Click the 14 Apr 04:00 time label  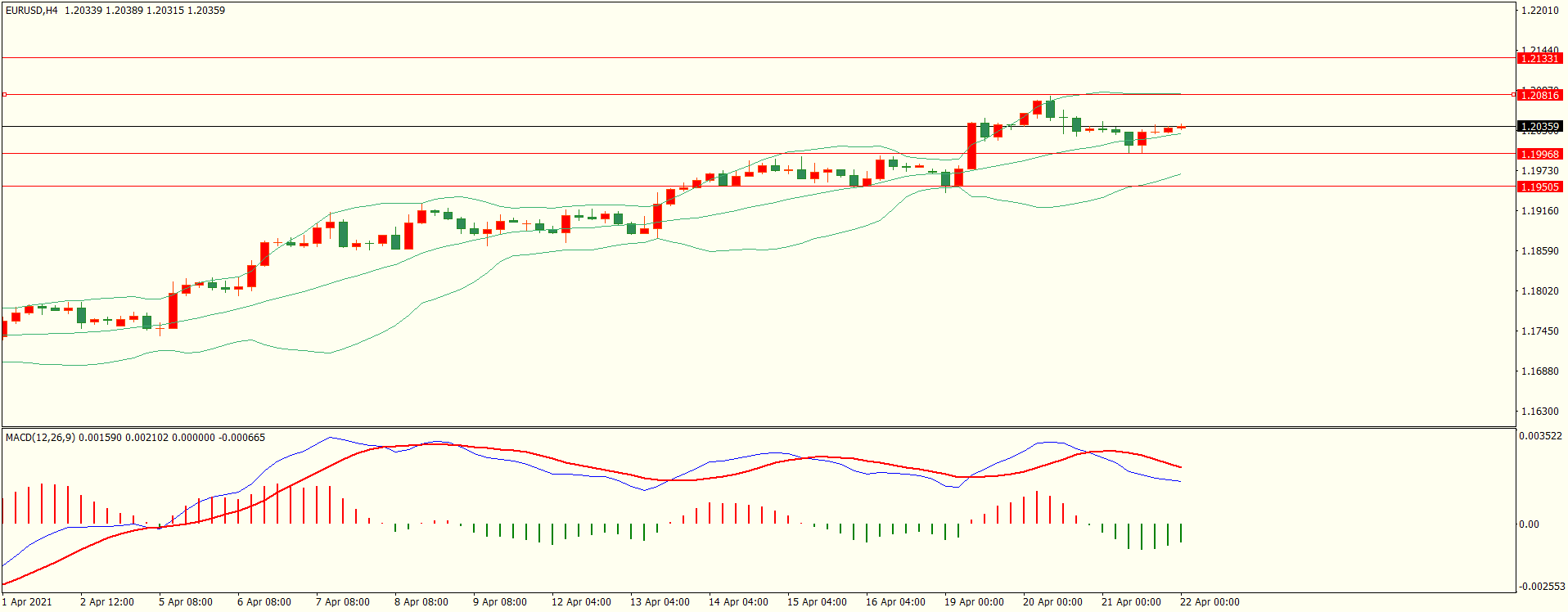[x=738, y=602]
